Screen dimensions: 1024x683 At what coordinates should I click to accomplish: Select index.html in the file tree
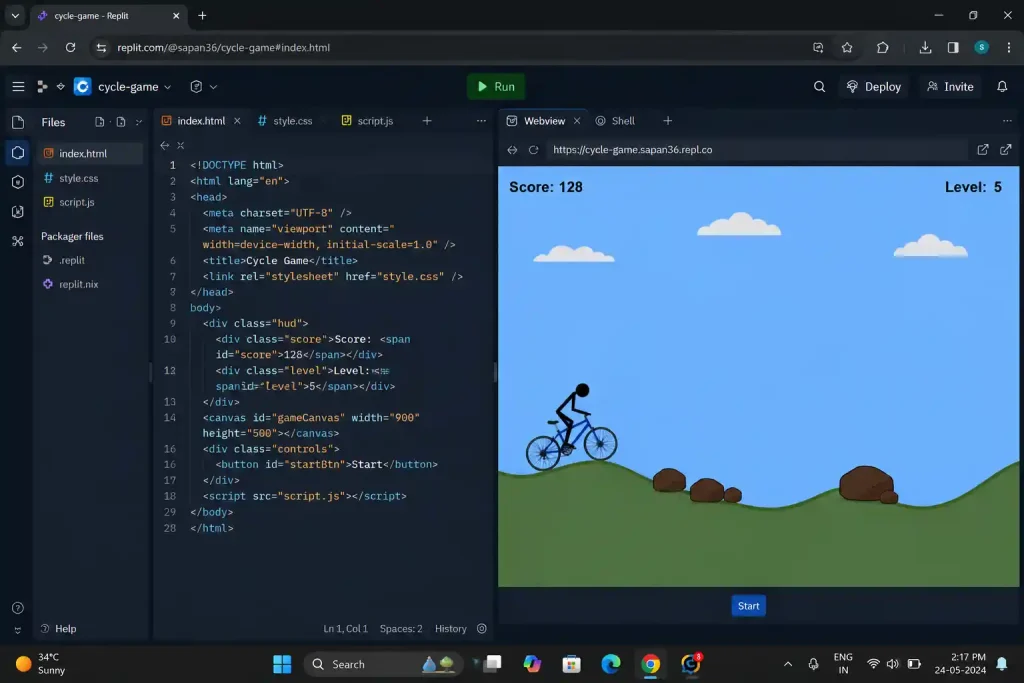click(89, 153)
